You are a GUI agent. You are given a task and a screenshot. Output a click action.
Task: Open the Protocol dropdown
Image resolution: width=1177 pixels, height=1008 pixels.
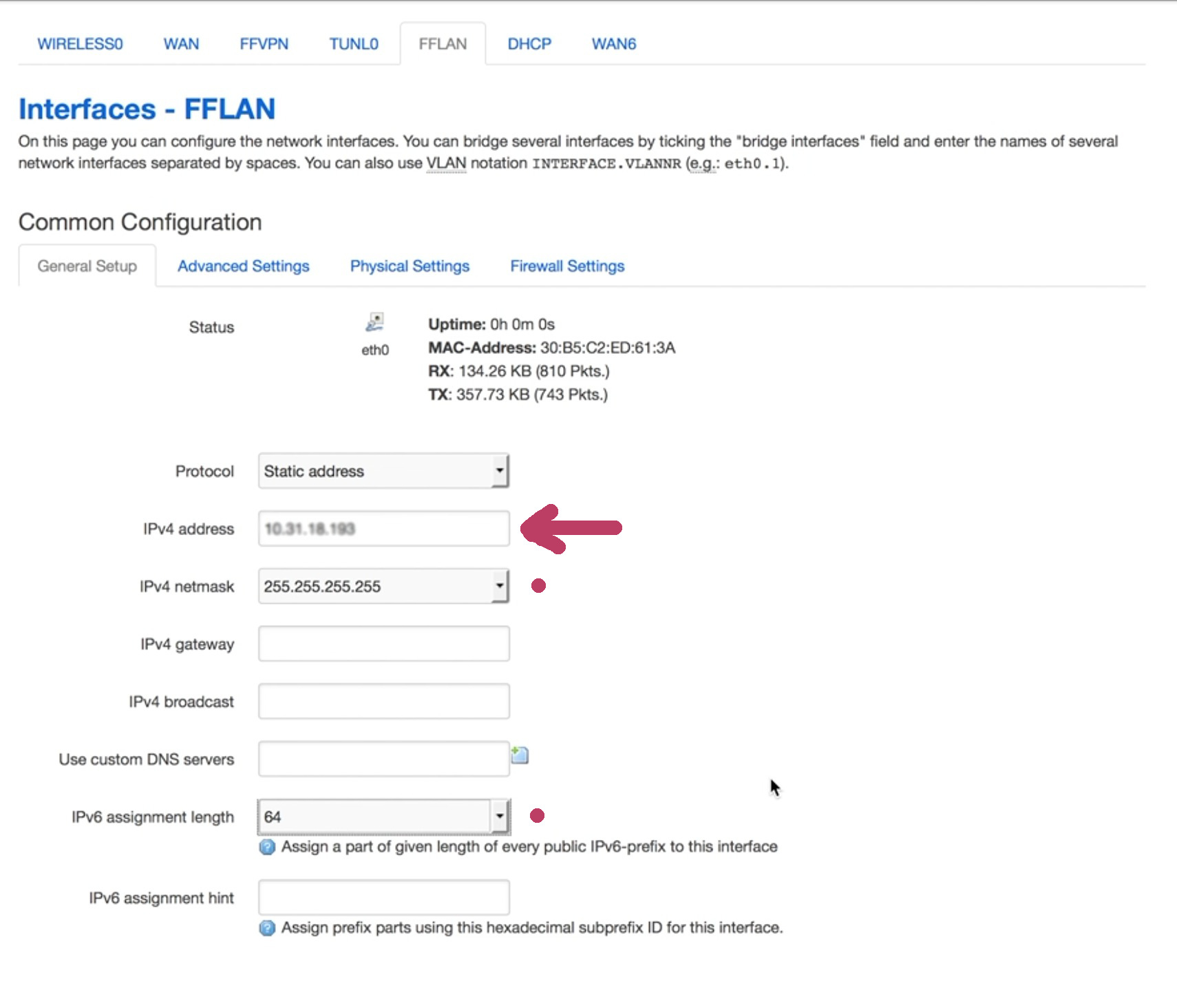(x=383, y=471)
